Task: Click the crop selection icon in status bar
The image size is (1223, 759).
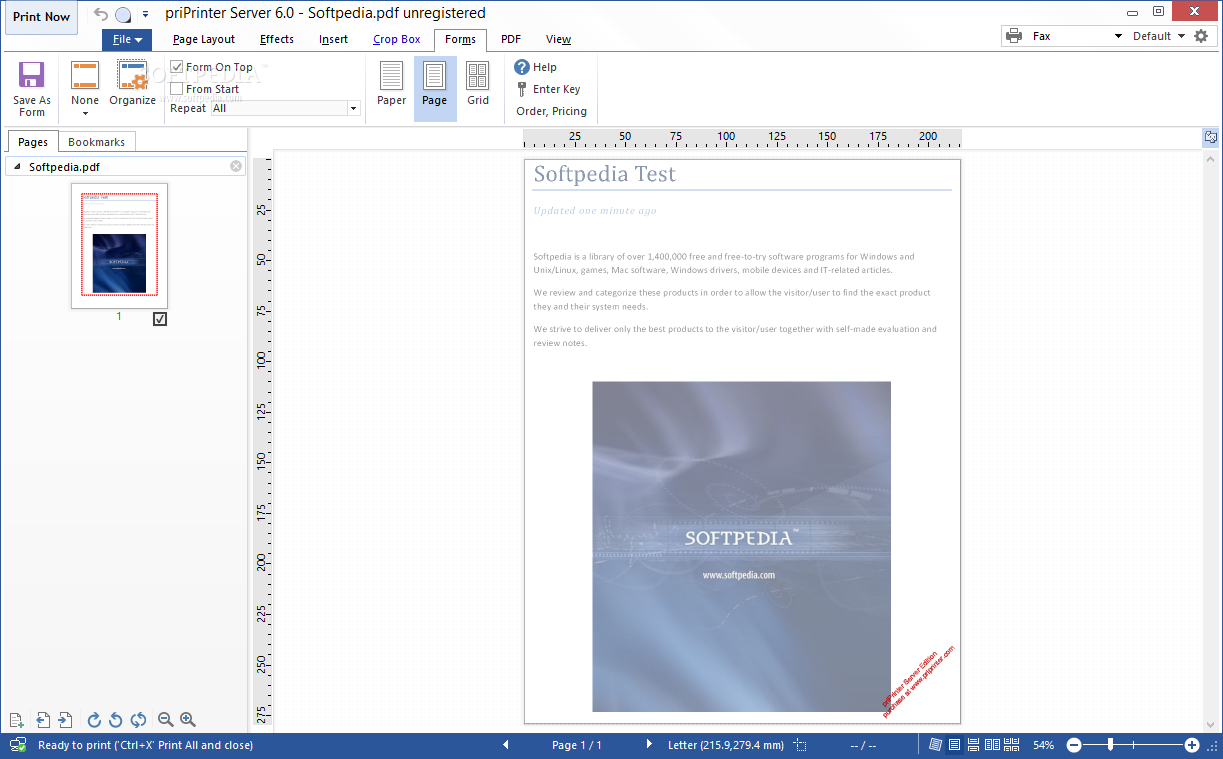Action: (x=800, y=745)
